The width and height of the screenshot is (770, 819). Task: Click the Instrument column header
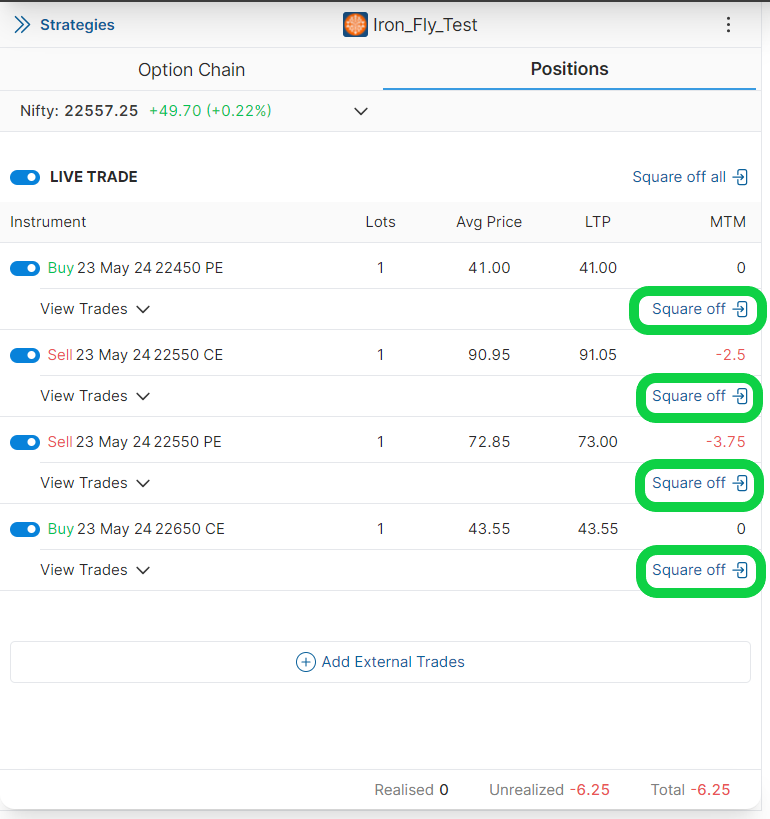(48, 222)
